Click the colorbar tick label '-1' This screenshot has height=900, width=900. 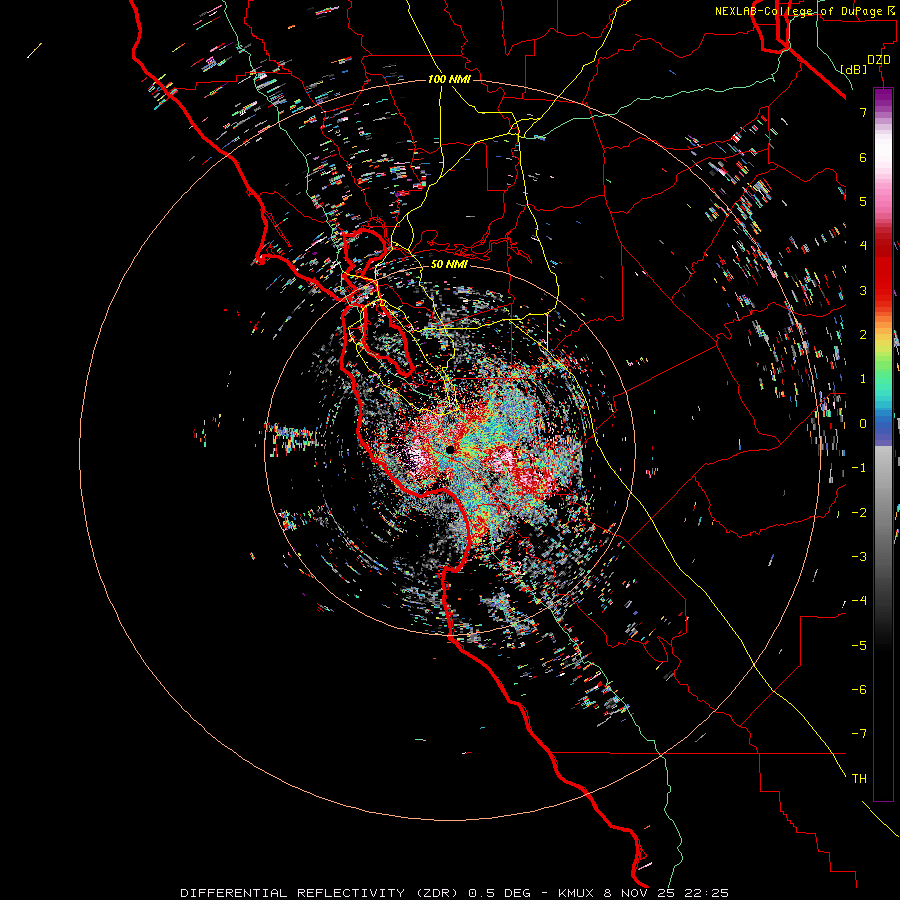(859, 468)
